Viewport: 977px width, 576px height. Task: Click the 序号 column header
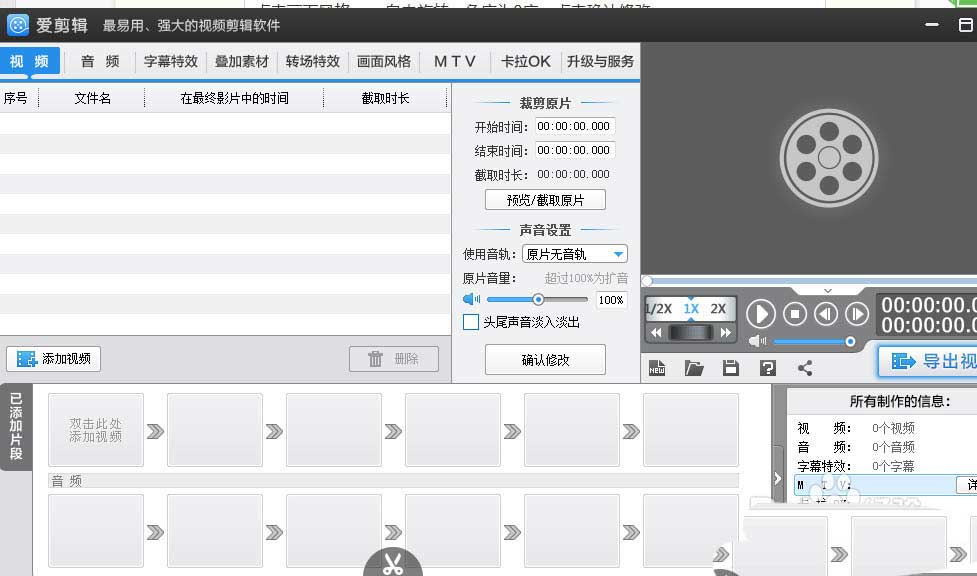16,98
